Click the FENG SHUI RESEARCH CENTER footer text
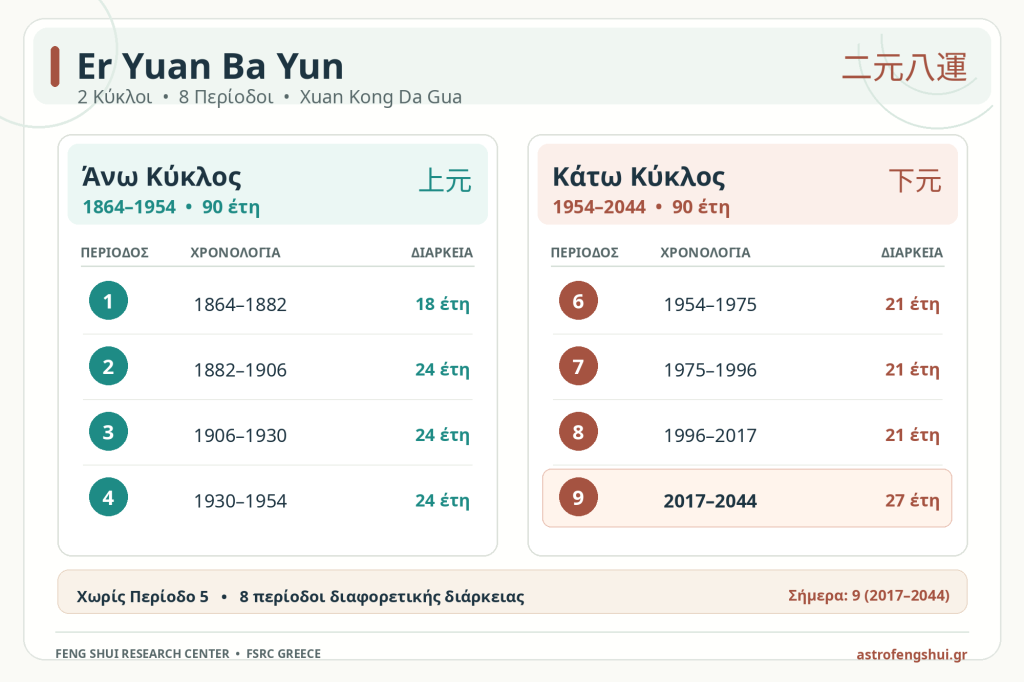 142,653
